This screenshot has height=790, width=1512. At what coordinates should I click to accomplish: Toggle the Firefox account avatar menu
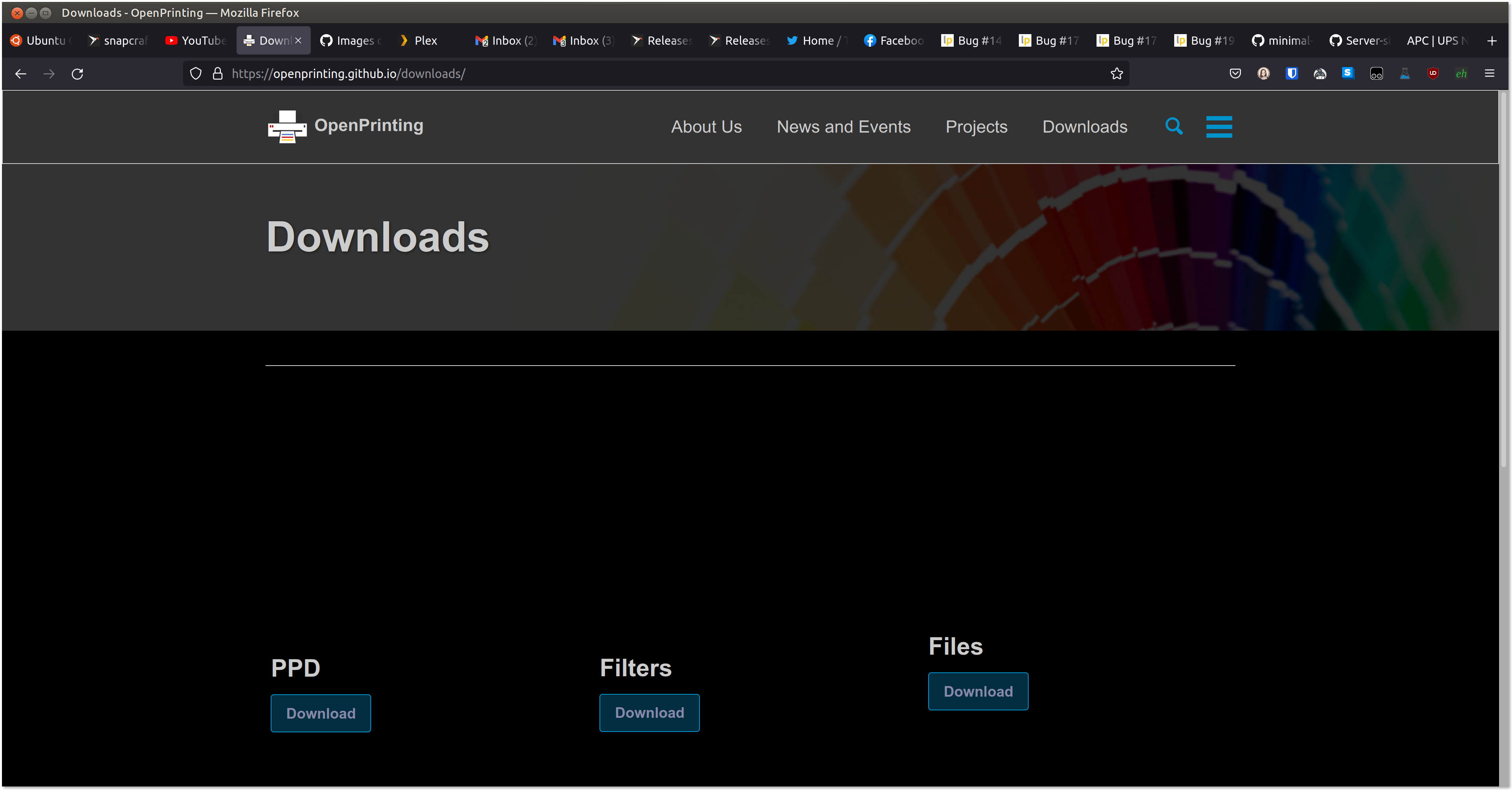pyautogui.click(x=1263, y=73)
